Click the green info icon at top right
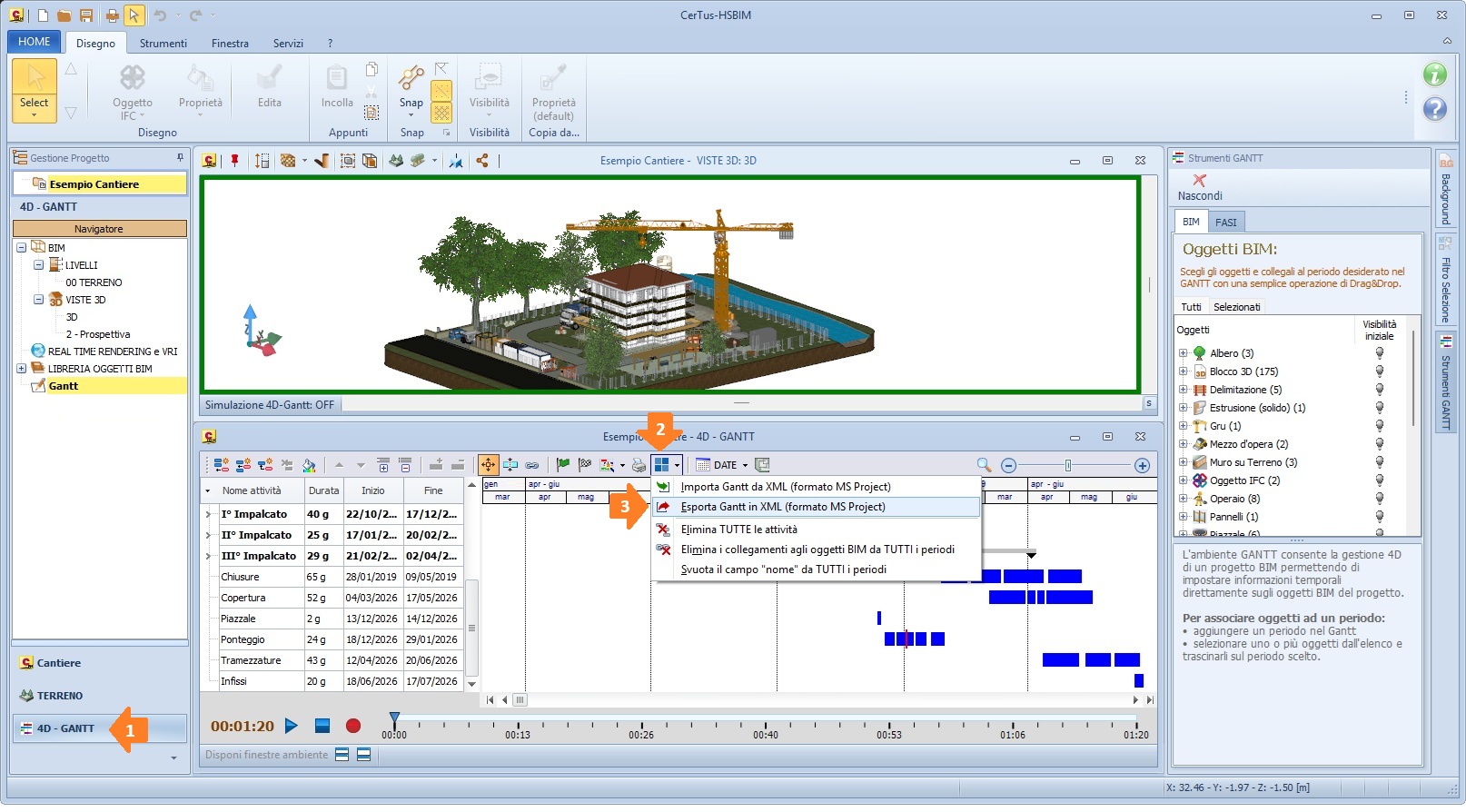 pyautogui.click(x=1434, y=74)
